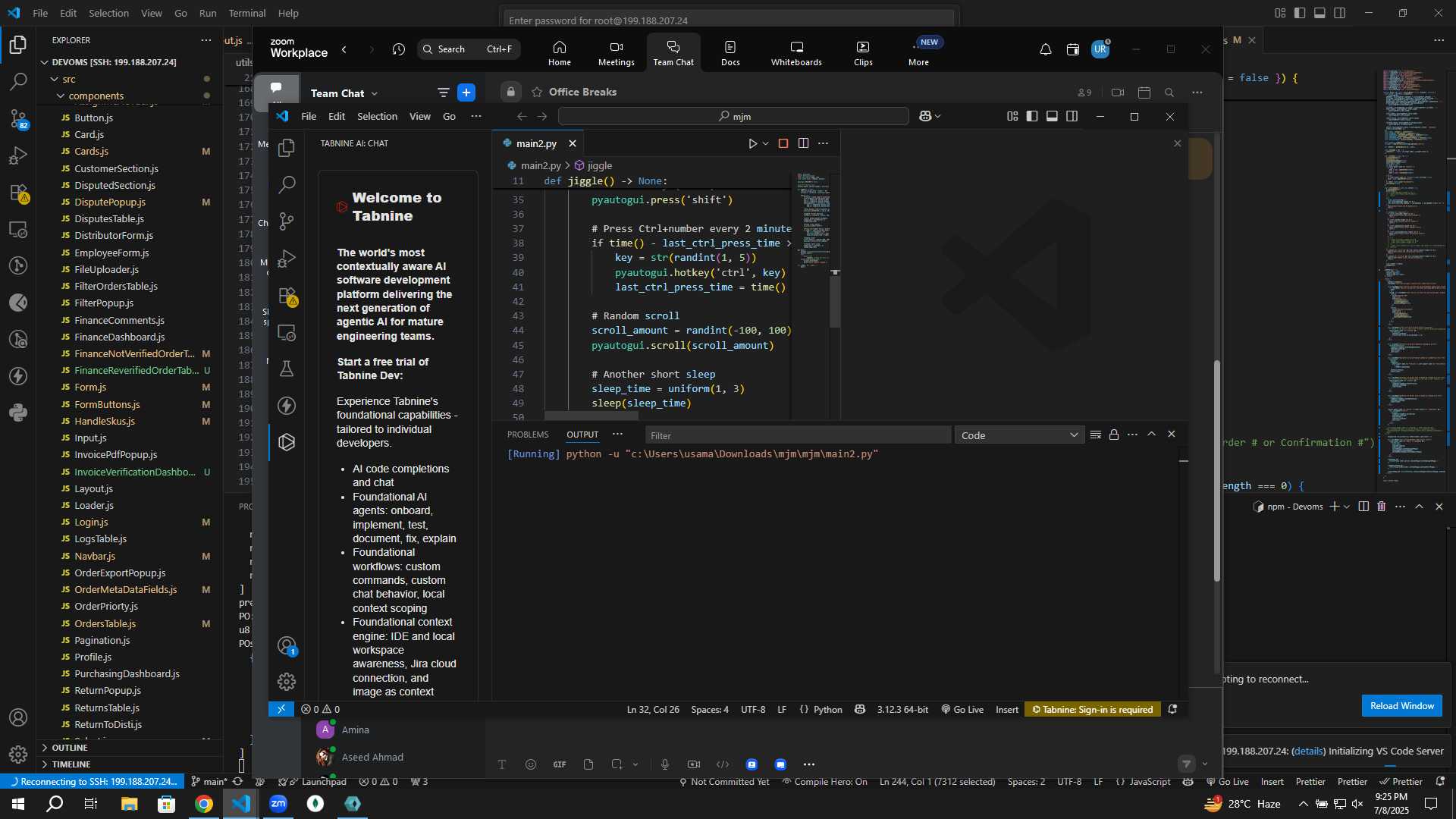The image size is (1456, 819).
Task: Open Zoom Docs tab
Action: coord(730,53)
